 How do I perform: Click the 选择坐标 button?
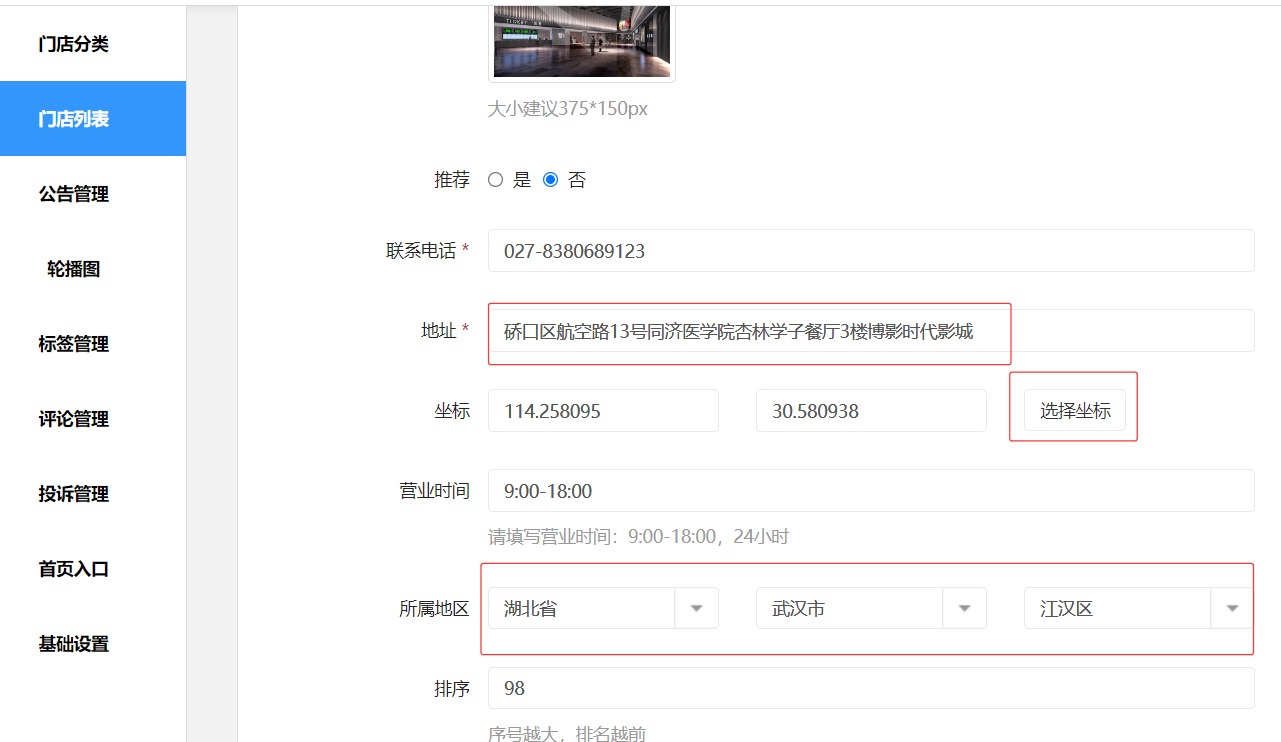click(1074, 411)
